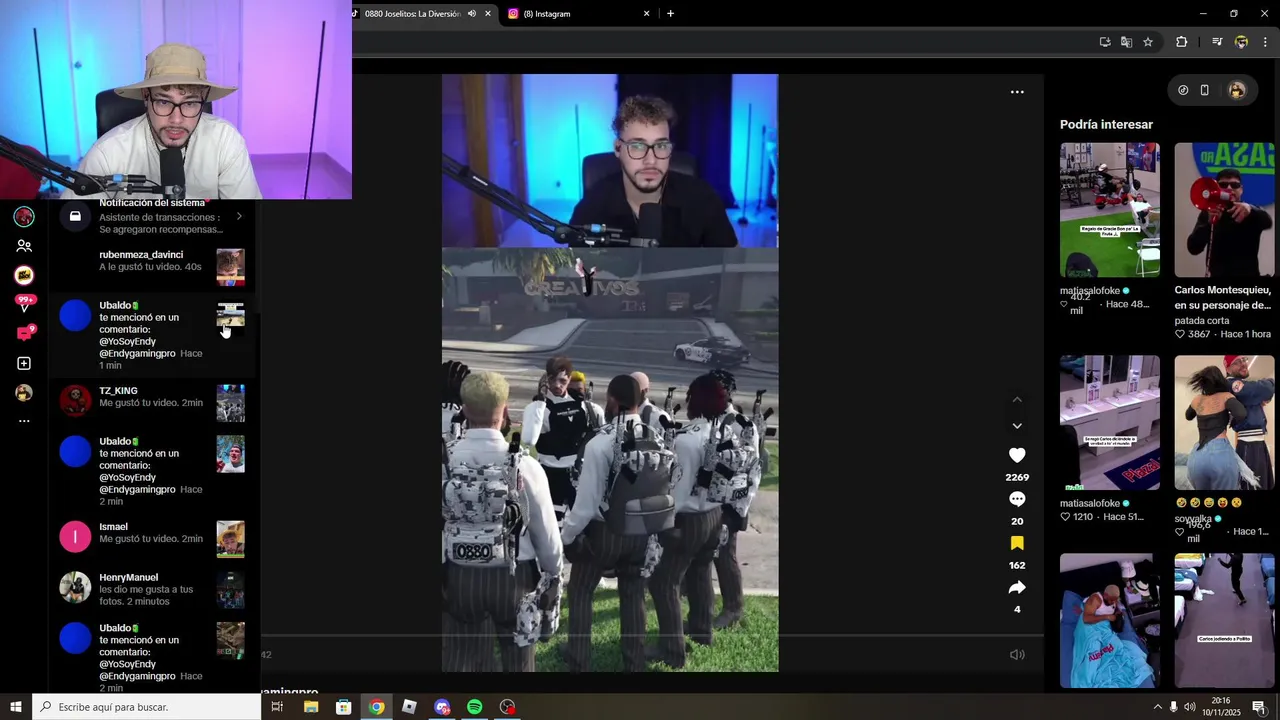This screenshot has width=1280, height=720.
Task: Open Chrome's three-dot menu
Action: tap(1265, 42)
